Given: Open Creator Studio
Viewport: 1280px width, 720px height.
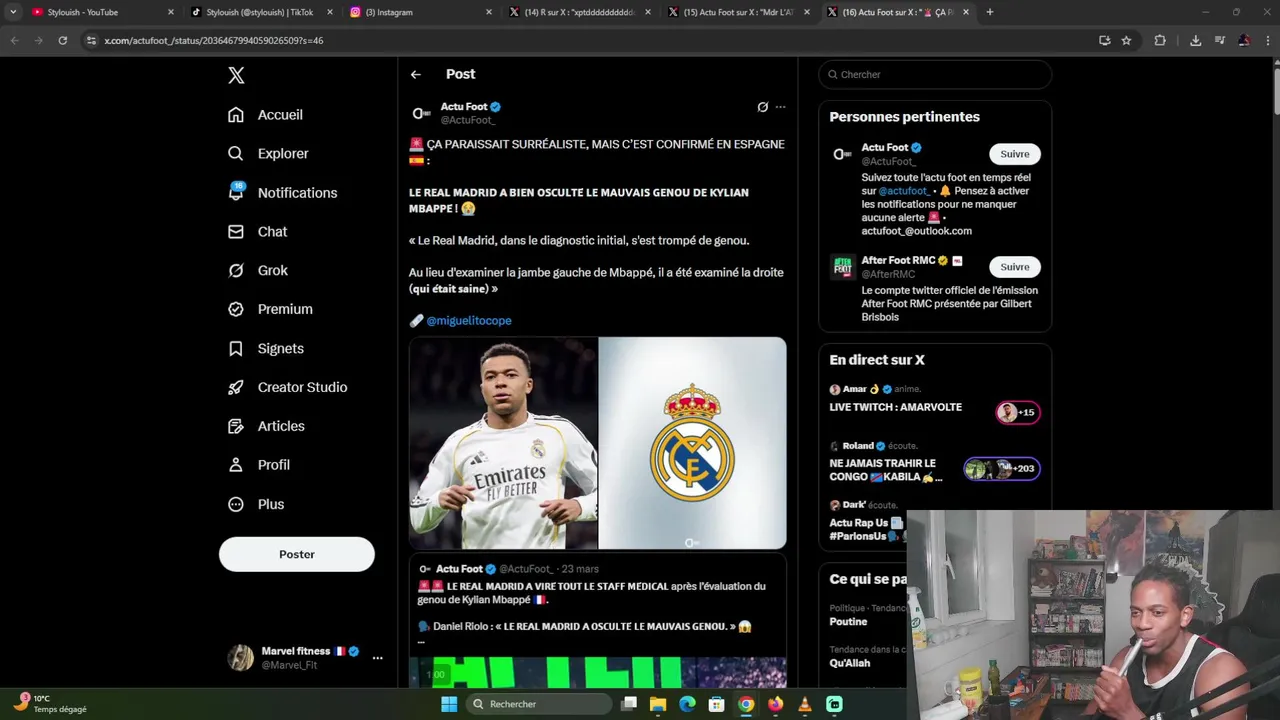Looking at the screenshot, I should [x=287, y=387].
